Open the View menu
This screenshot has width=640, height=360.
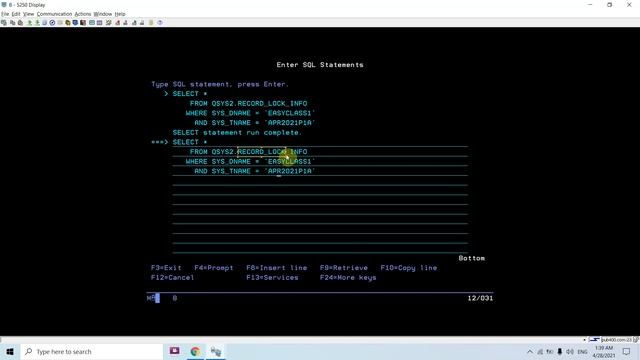(x=29, y=14)
